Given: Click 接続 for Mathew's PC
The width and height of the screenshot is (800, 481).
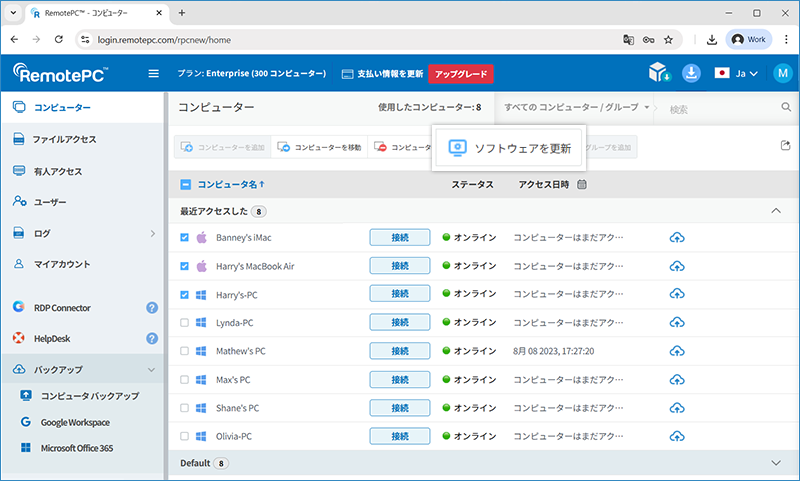Looking at the screenshot, I should 399,351.
